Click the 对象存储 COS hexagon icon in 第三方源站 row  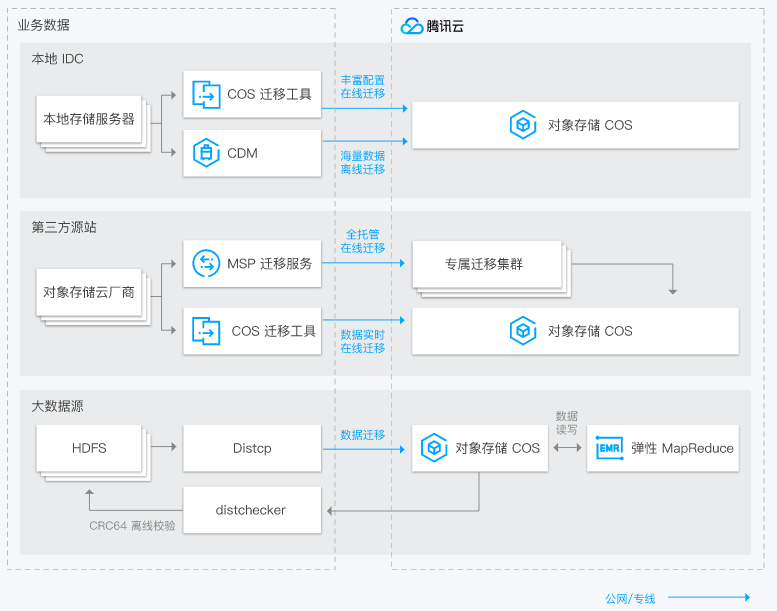(523, 331)
